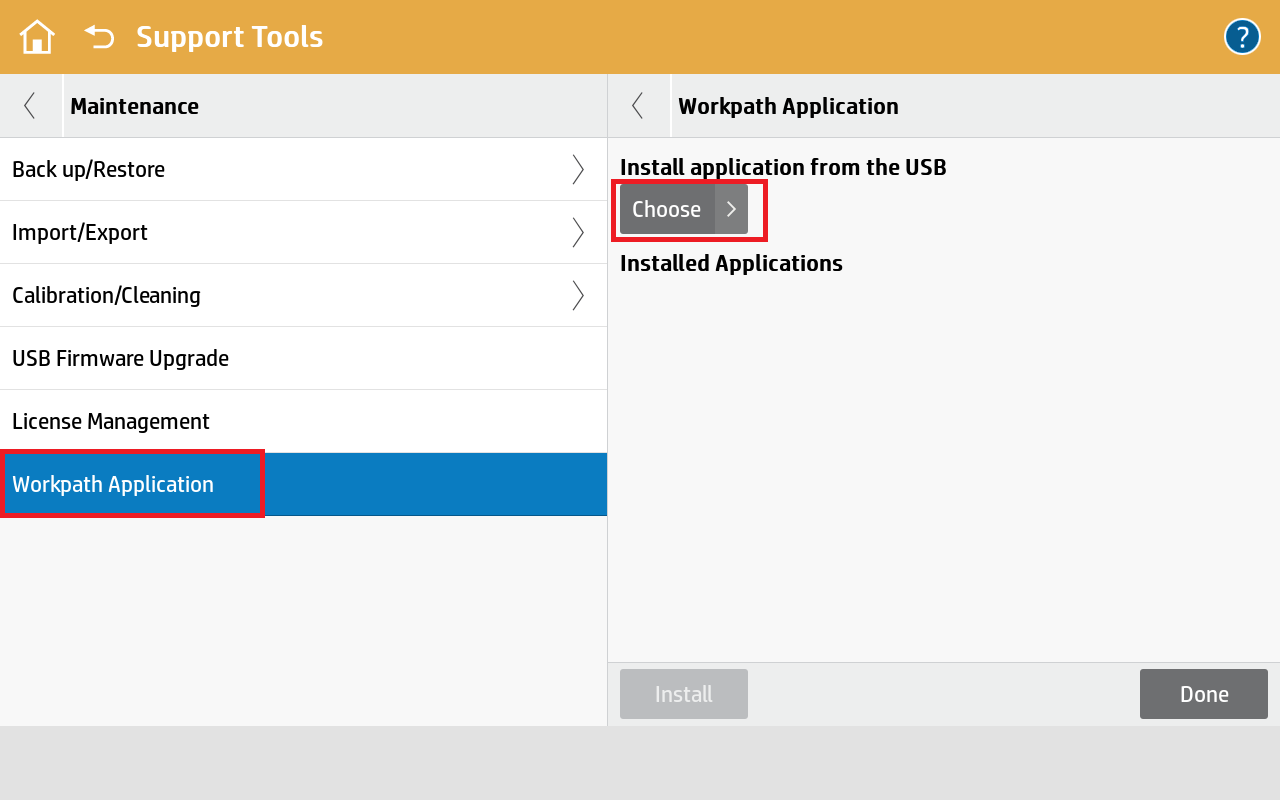Click the grayed-out Install button
Screen dimensions: 1280x800
click(x=683, y=694)
